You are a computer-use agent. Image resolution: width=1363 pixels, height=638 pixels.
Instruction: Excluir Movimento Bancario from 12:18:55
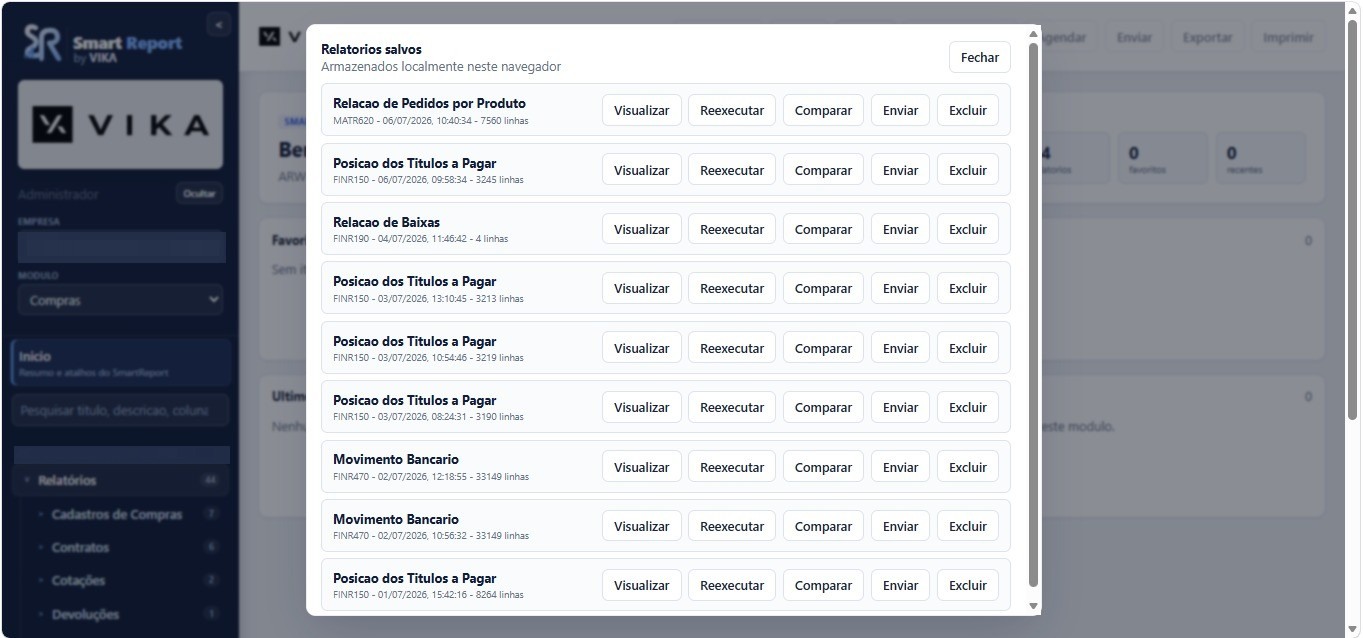pyautogui.click(x=967, y=467)
